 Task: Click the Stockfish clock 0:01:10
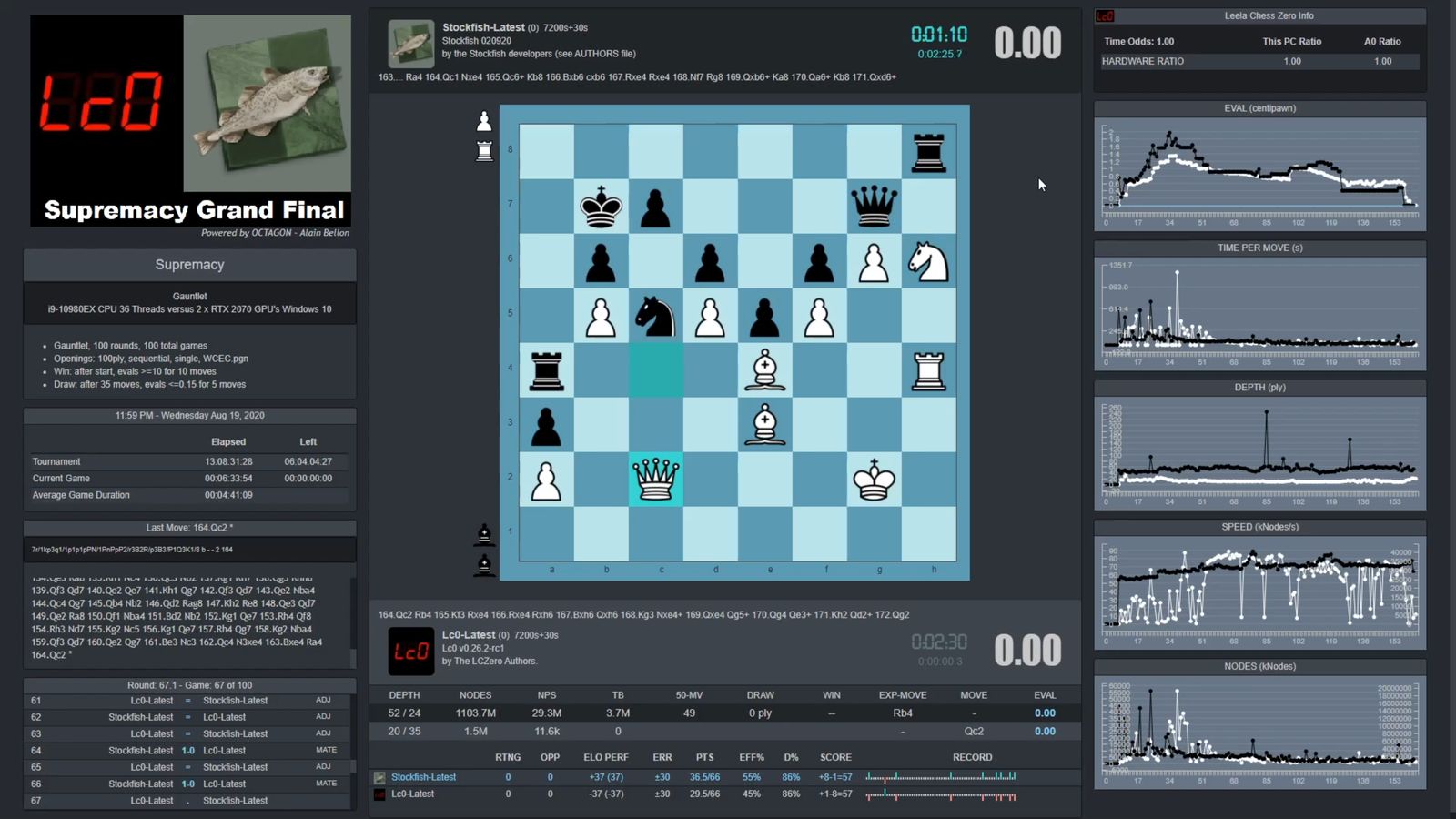pos(939,35)
